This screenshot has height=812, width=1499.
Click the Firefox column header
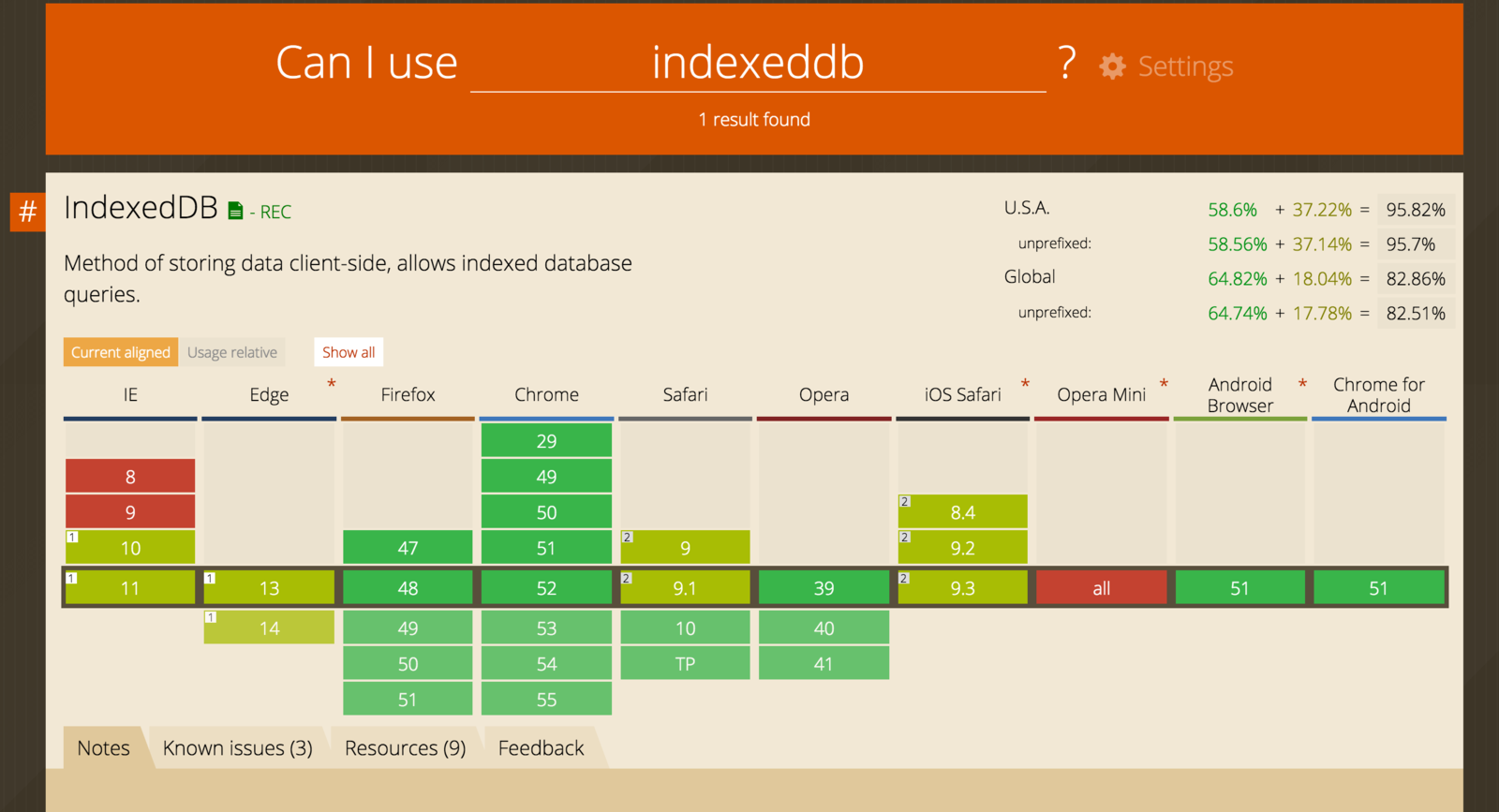coord(408,395)
